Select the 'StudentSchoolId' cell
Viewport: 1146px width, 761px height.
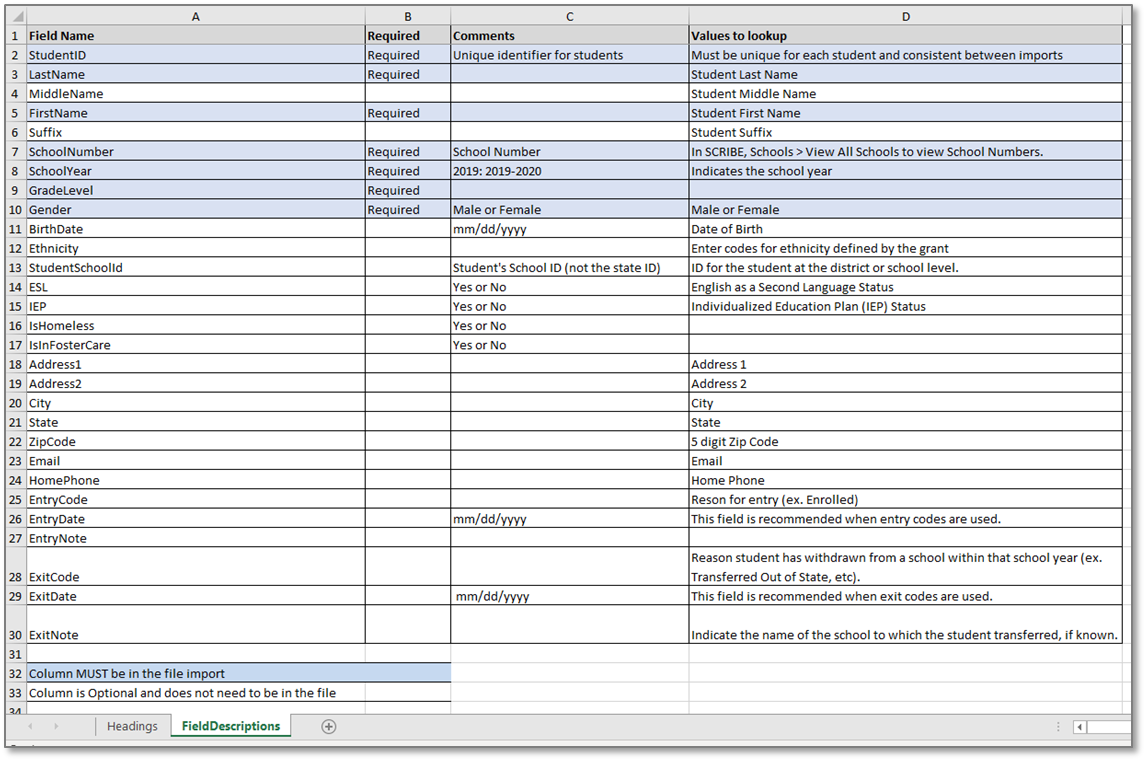(196, 268)
